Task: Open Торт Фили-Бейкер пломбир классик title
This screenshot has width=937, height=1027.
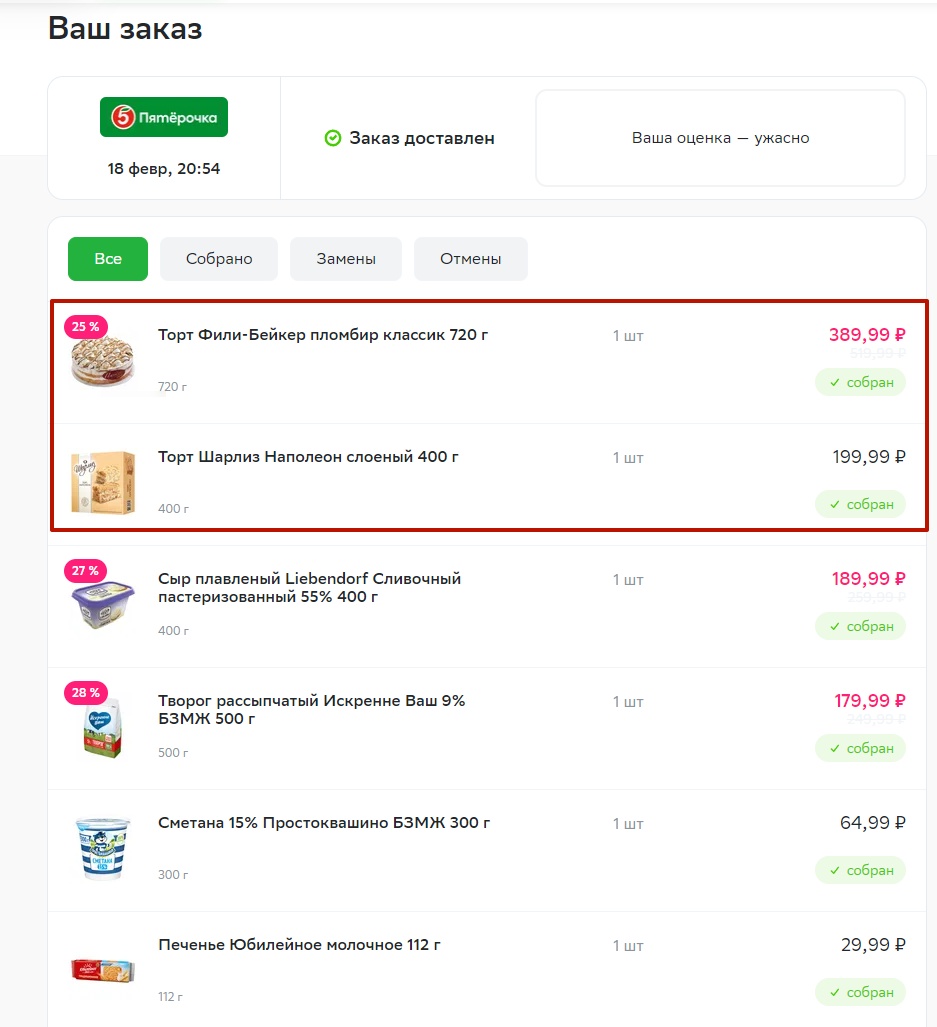Action: 323,335
